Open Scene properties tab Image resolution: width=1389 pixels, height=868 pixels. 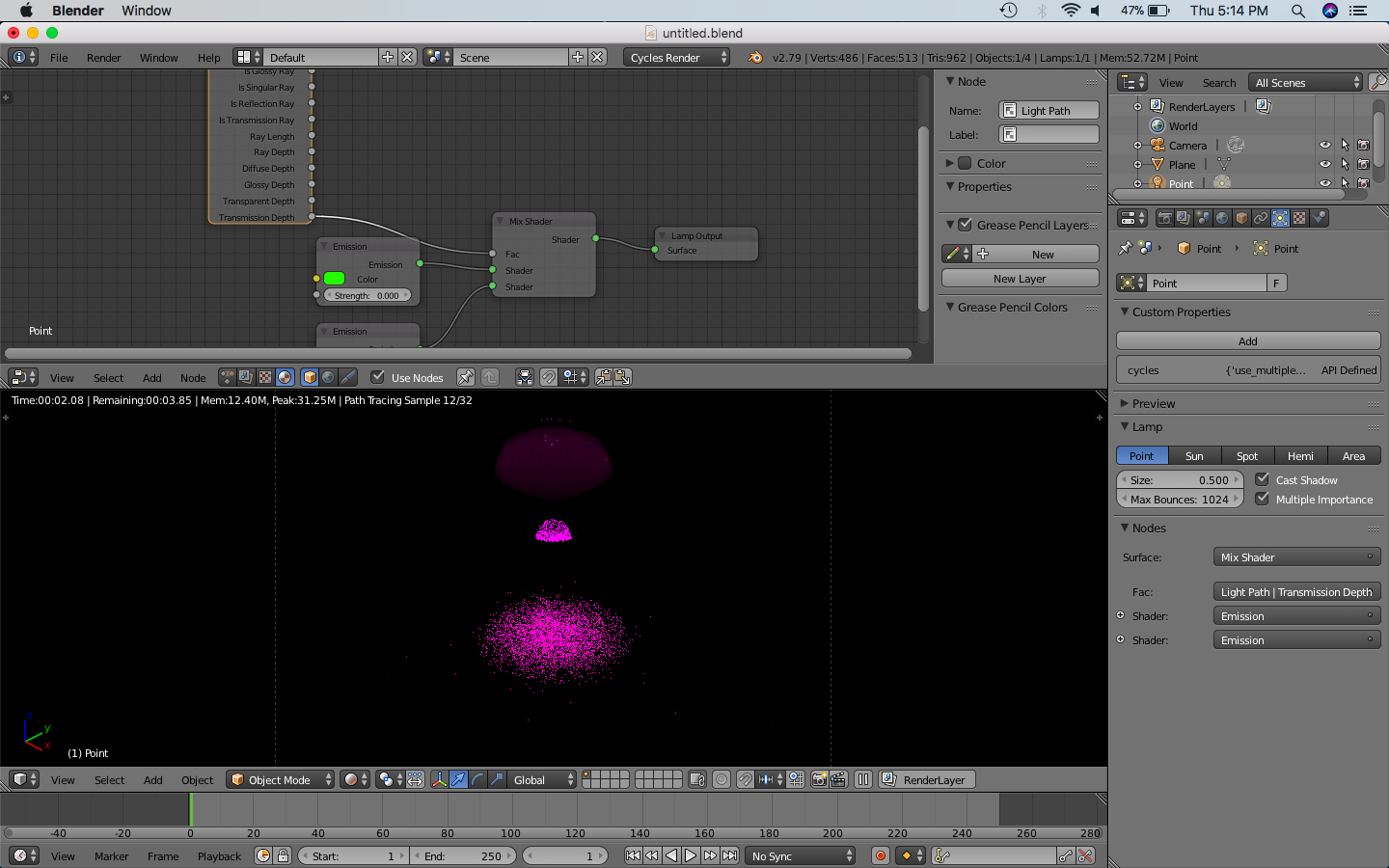click(x=1203, y=218)
